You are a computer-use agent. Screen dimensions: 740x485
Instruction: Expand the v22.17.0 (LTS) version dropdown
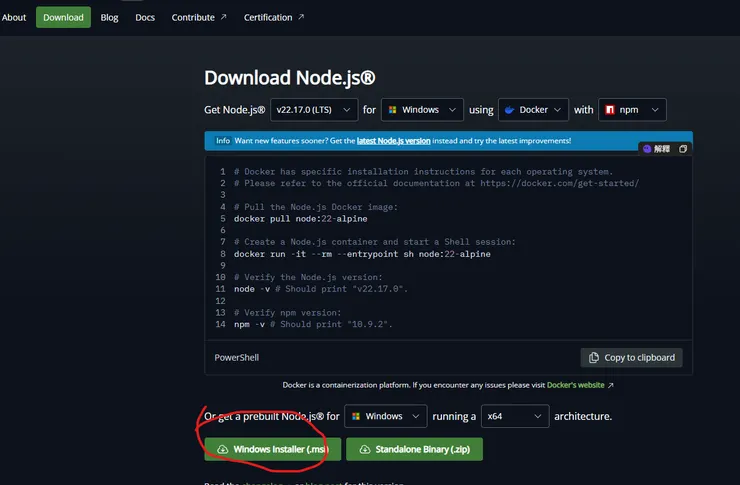(x=314, y=110)
